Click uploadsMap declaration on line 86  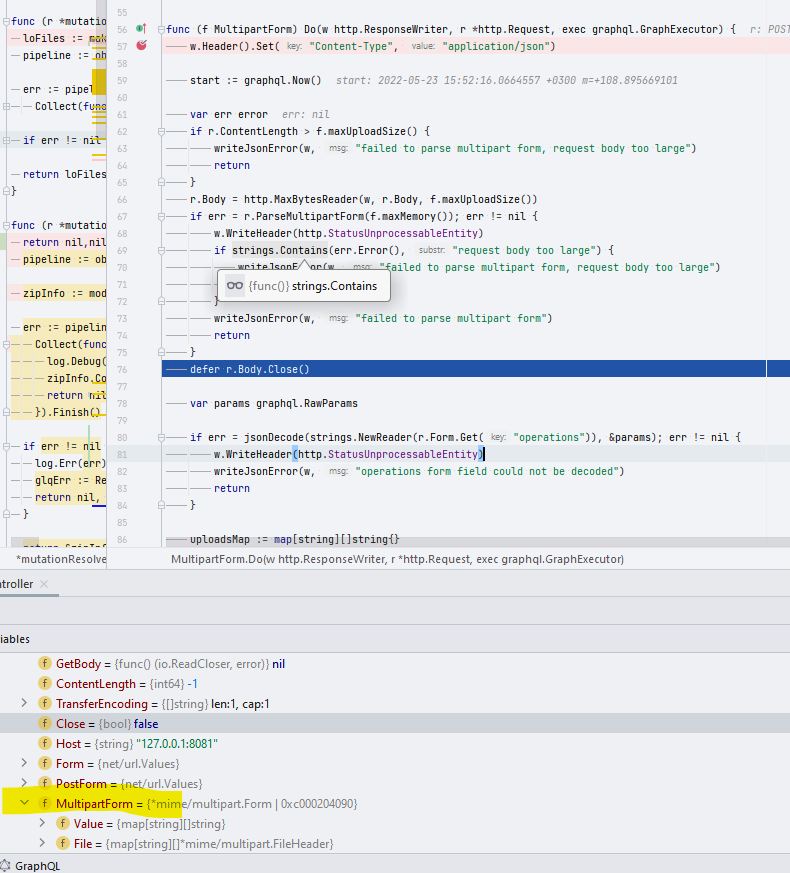pos(295,540)
